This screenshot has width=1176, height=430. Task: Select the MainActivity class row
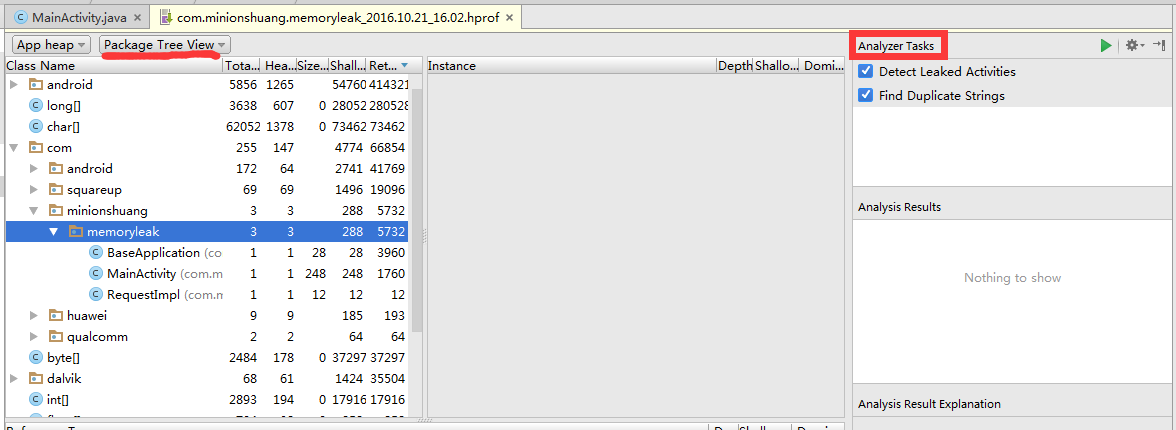pos(208,274)
